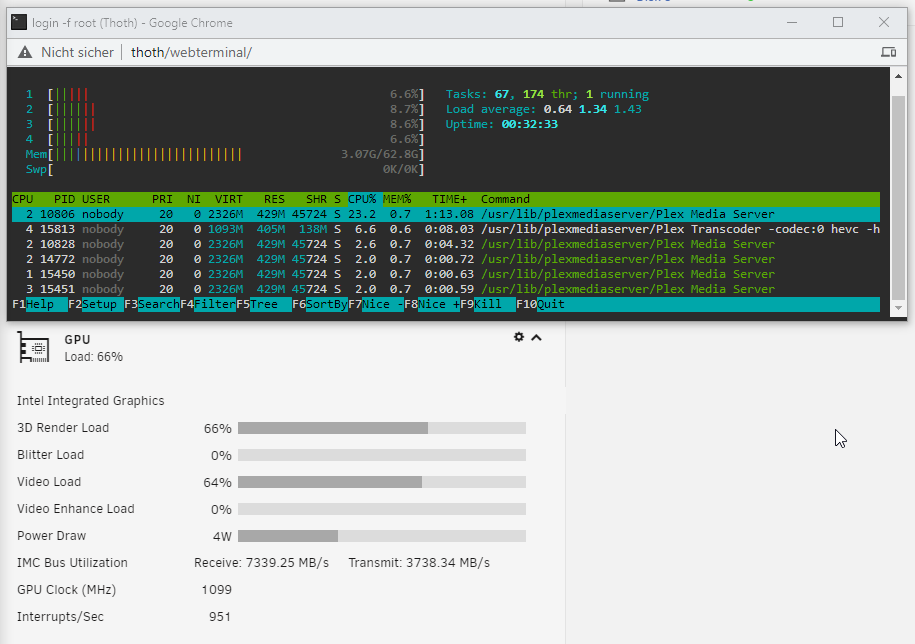Click the F1 Help button in htop
915x644 pixels.
coord(40,304)
